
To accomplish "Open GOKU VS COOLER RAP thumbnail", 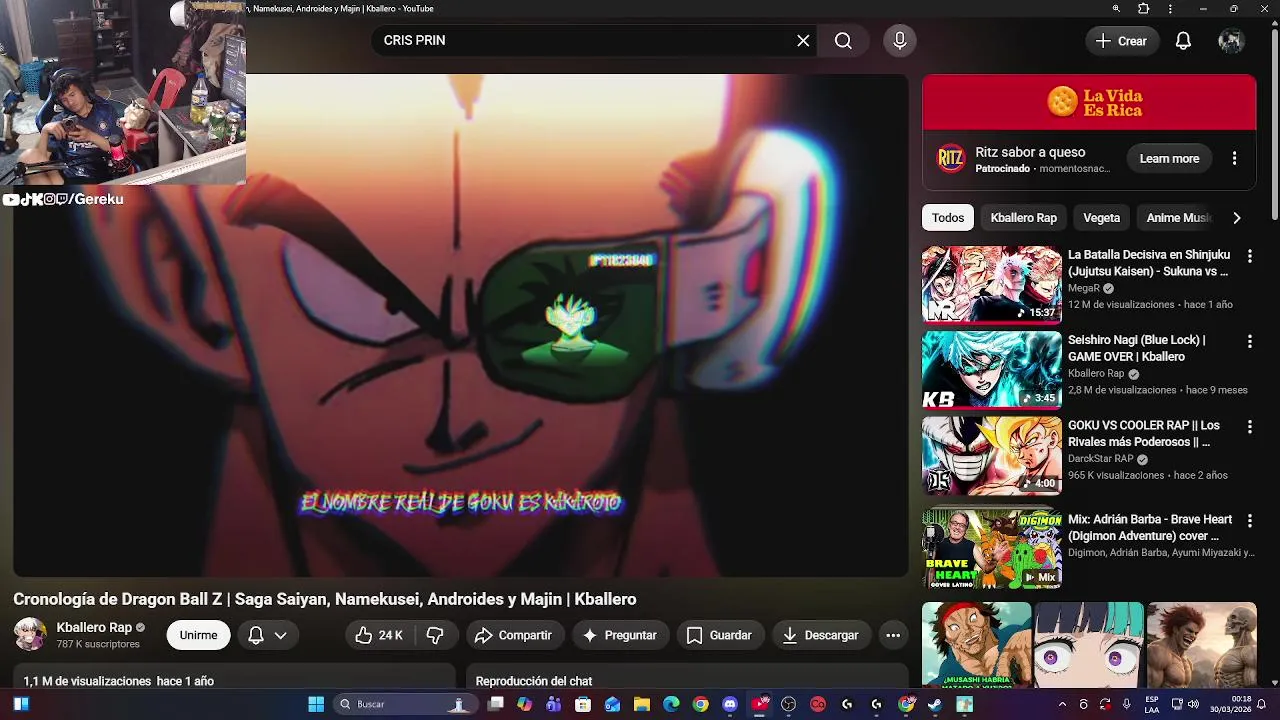I will [x=991, y=455].
